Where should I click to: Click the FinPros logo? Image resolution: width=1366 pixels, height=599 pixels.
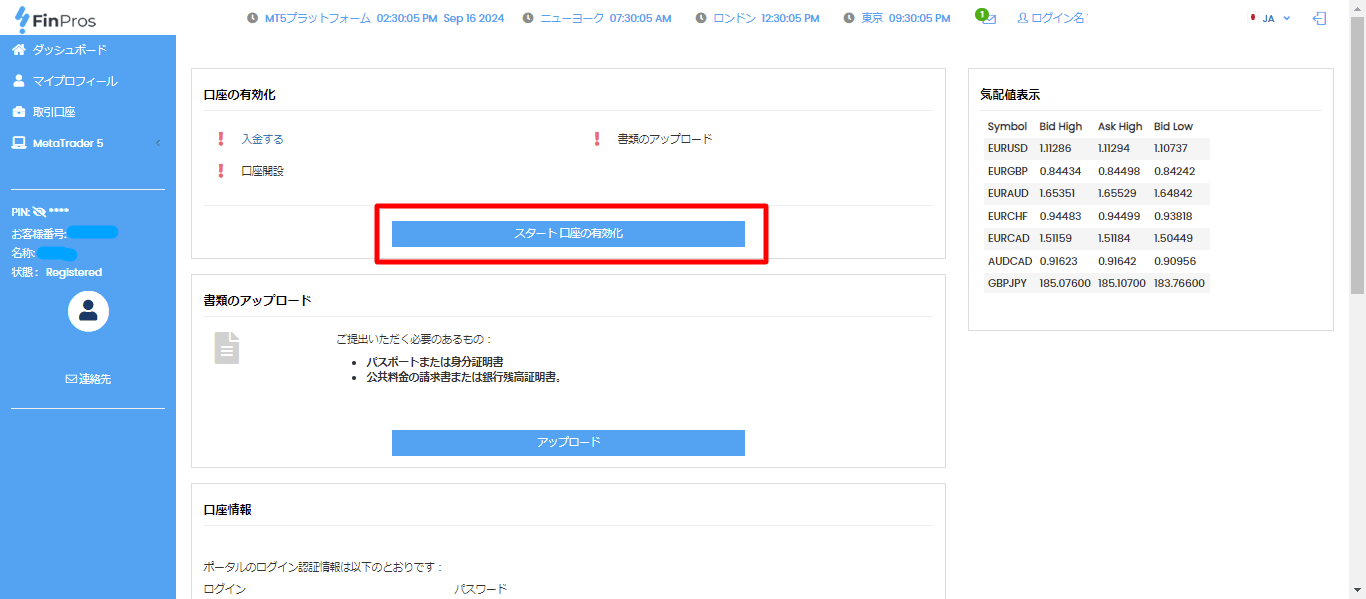(x=56, y=19)
